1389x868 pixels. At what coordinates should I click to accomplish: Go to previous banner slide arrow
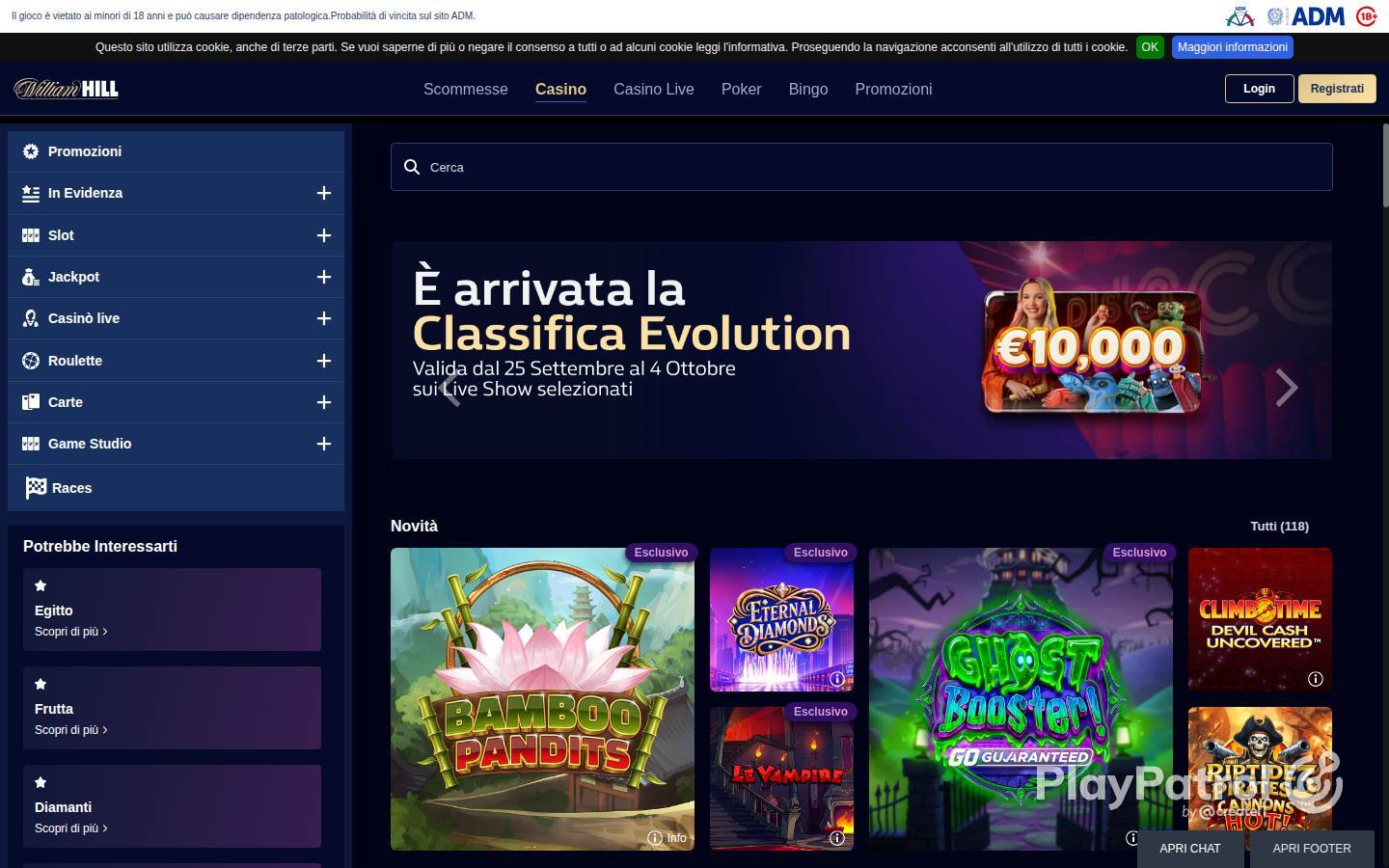point(449,388)
